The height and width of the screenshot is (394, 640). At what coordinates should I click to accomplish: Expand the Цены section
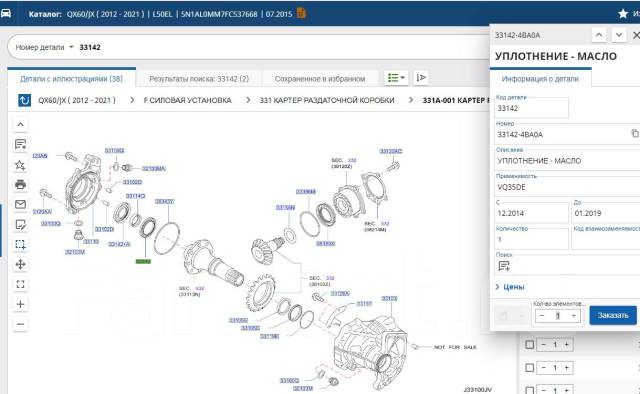(x=510, y=287)
